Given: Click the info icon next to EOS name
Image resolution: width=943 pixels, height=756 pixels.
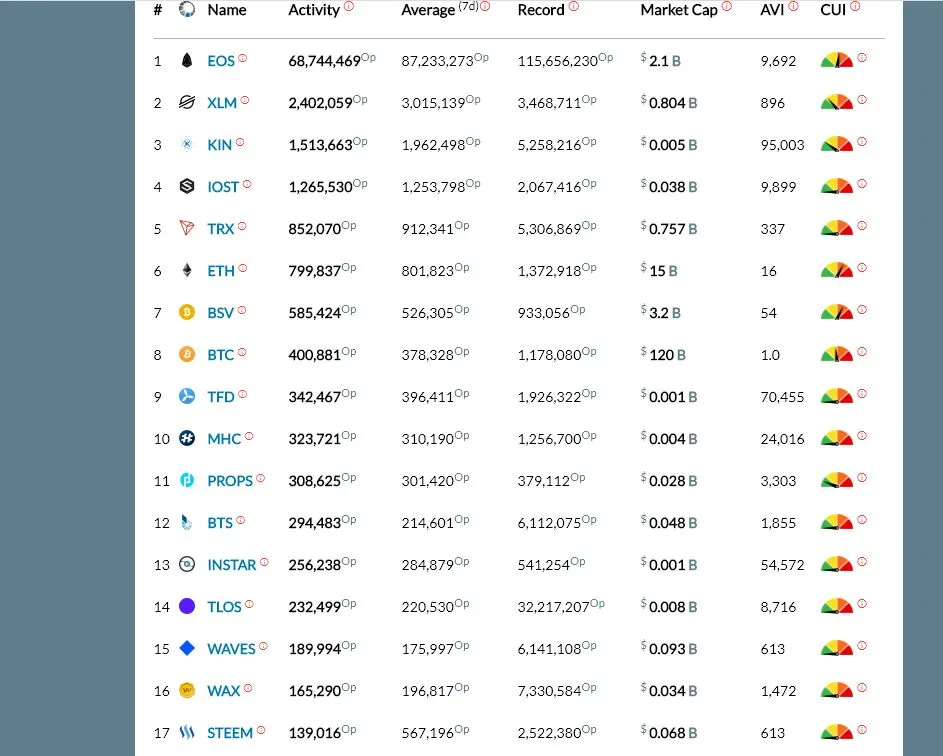Looking at the screenshot, I should (242, 58).
